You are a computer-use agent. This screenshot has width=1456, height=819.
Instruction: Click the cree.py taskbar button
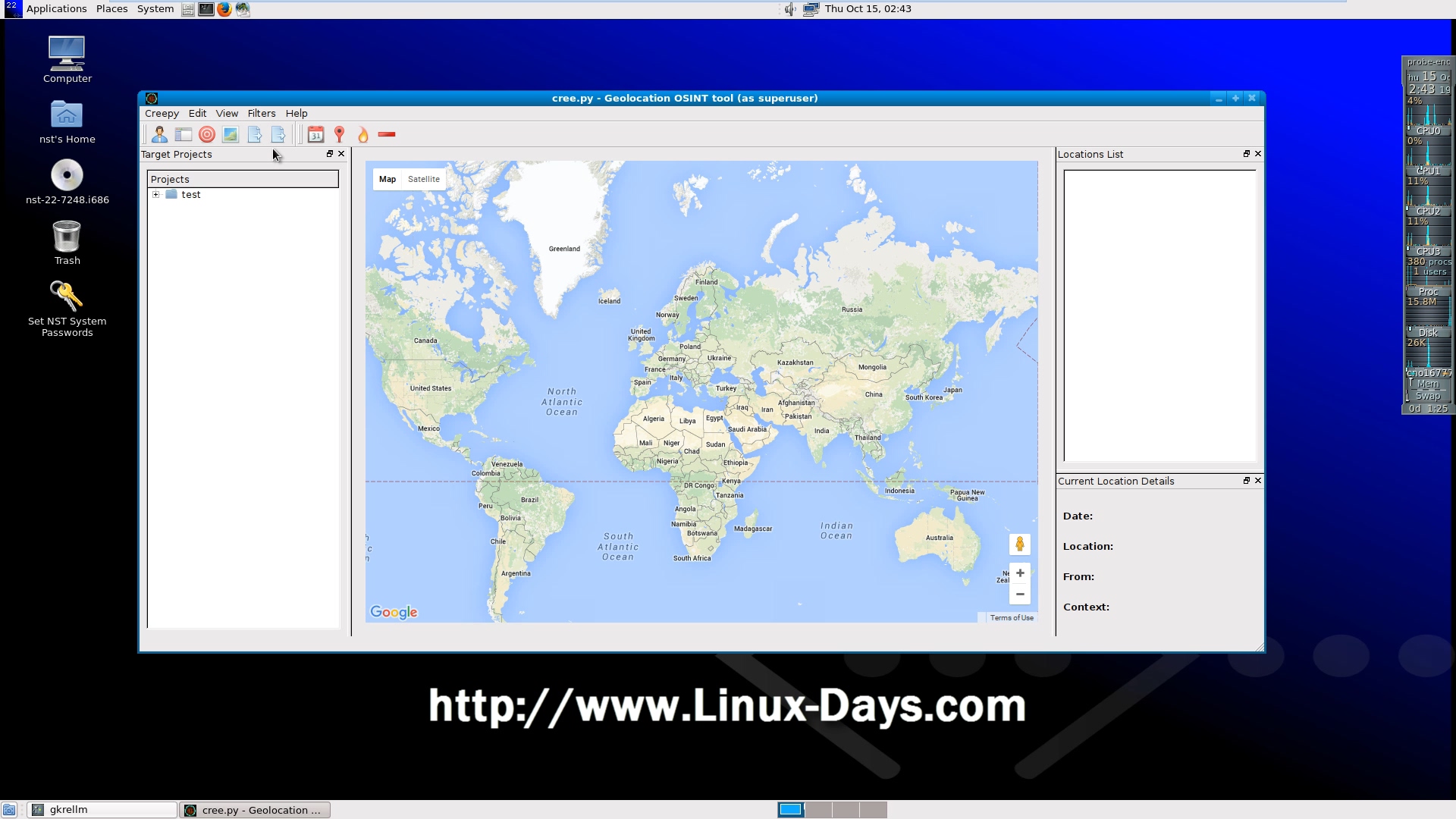[x=255, y=810]
